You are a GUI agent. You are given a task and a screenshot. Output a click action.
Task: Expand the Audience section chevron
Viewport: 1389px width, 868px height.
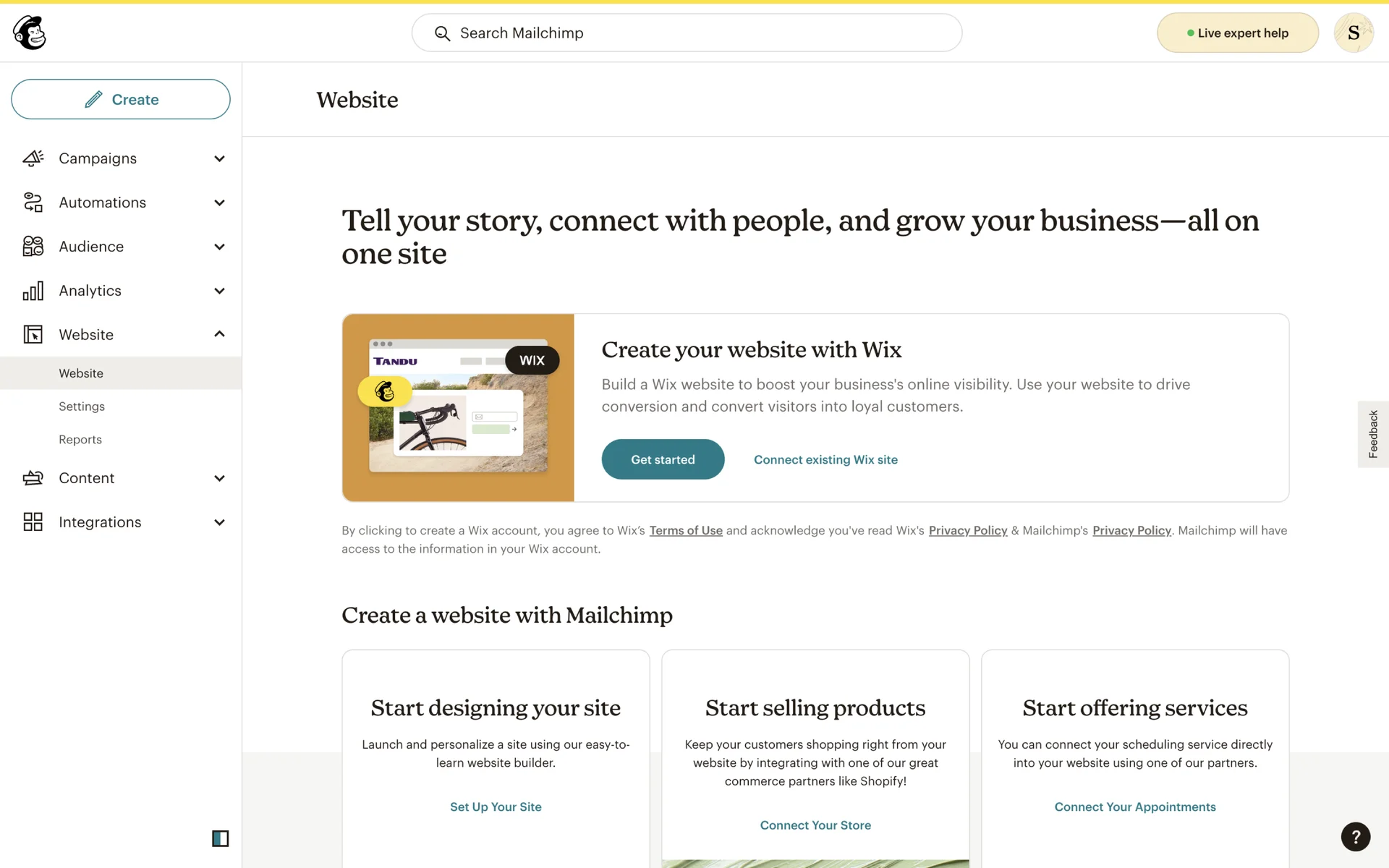(x=219, y=247)
